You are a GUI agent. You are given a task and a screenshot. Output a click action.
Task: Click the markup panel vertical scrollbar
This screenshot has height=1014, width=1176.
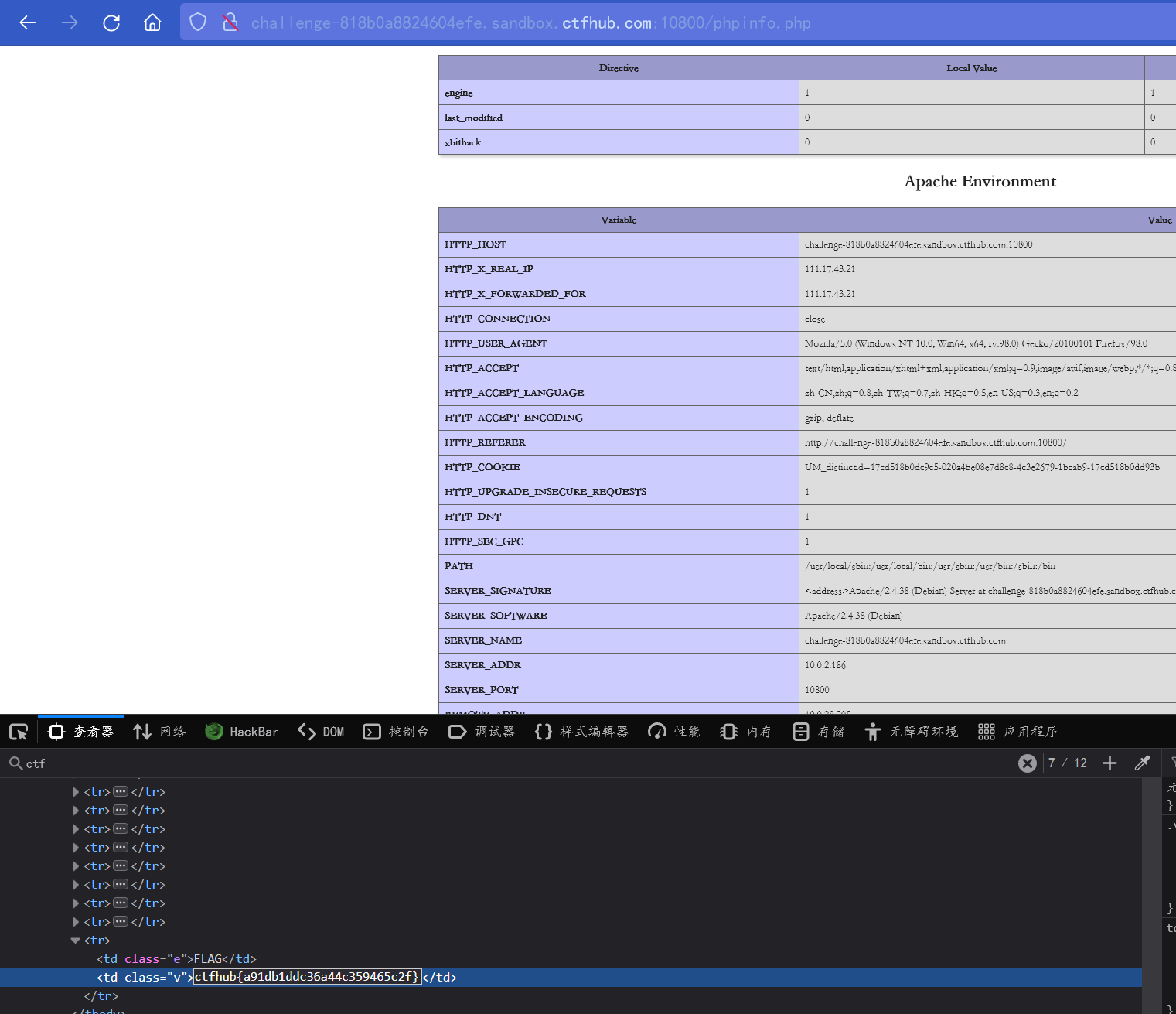(x=1151, y=896)
